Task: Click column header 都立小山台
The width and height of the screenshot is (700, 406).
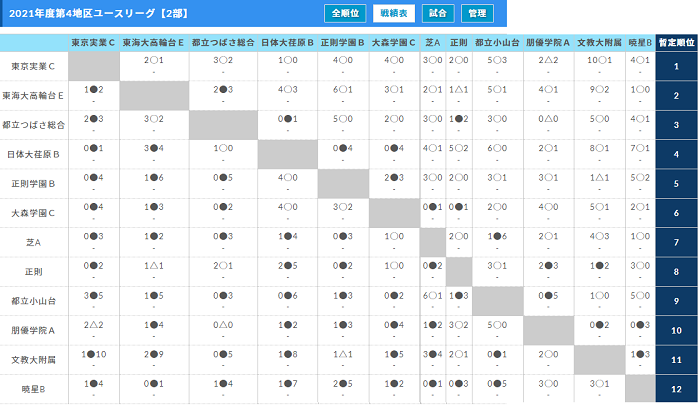Action: (x=497, y=43)
